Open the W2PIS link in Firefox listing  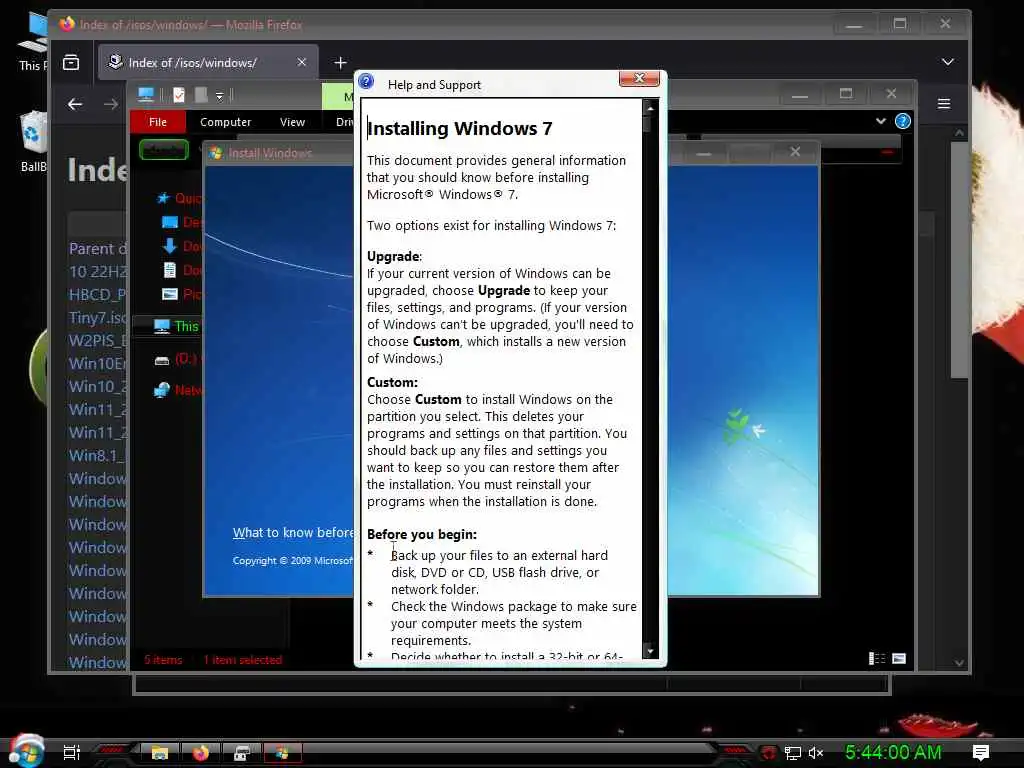click(98, 340)
